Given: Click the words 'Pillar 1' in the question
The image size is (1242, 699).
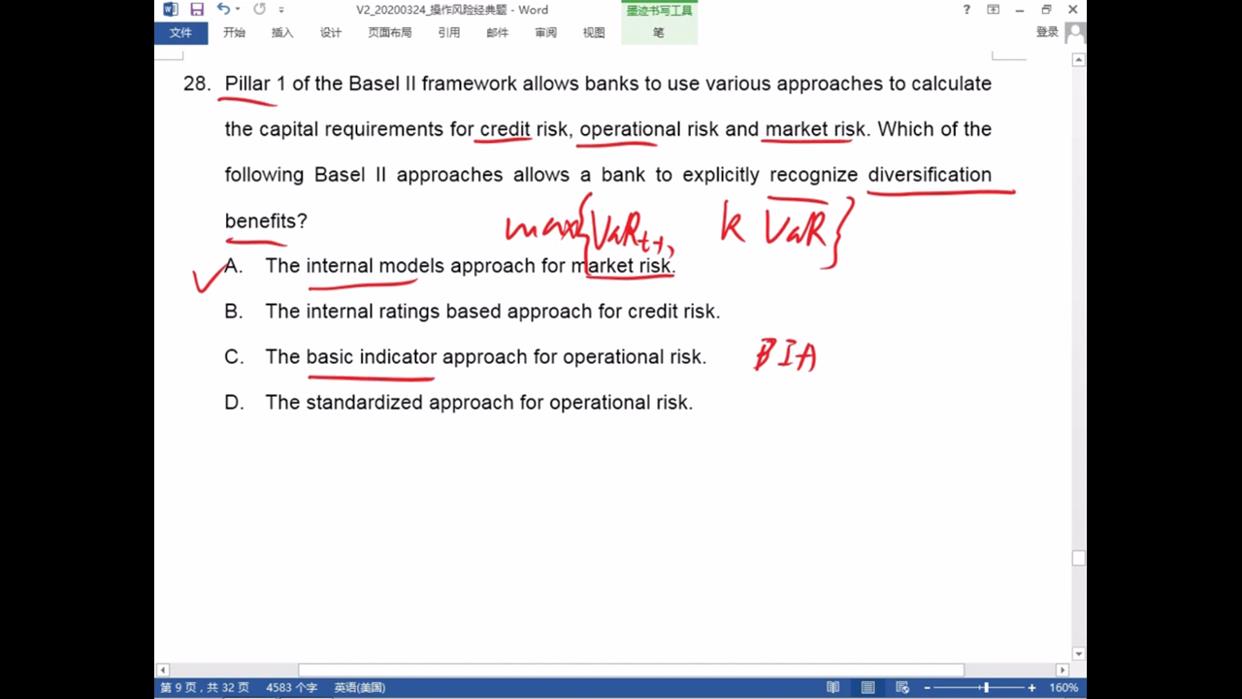Looking at the screenshot, I should click(255, 84).
